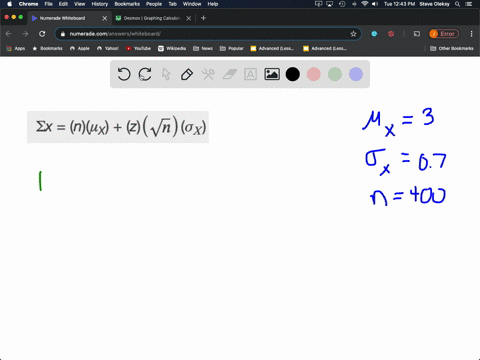Viewport: 480px width, 360px height.
Task: Insert an image with picture icon
Action: click(x=272, y=74)
